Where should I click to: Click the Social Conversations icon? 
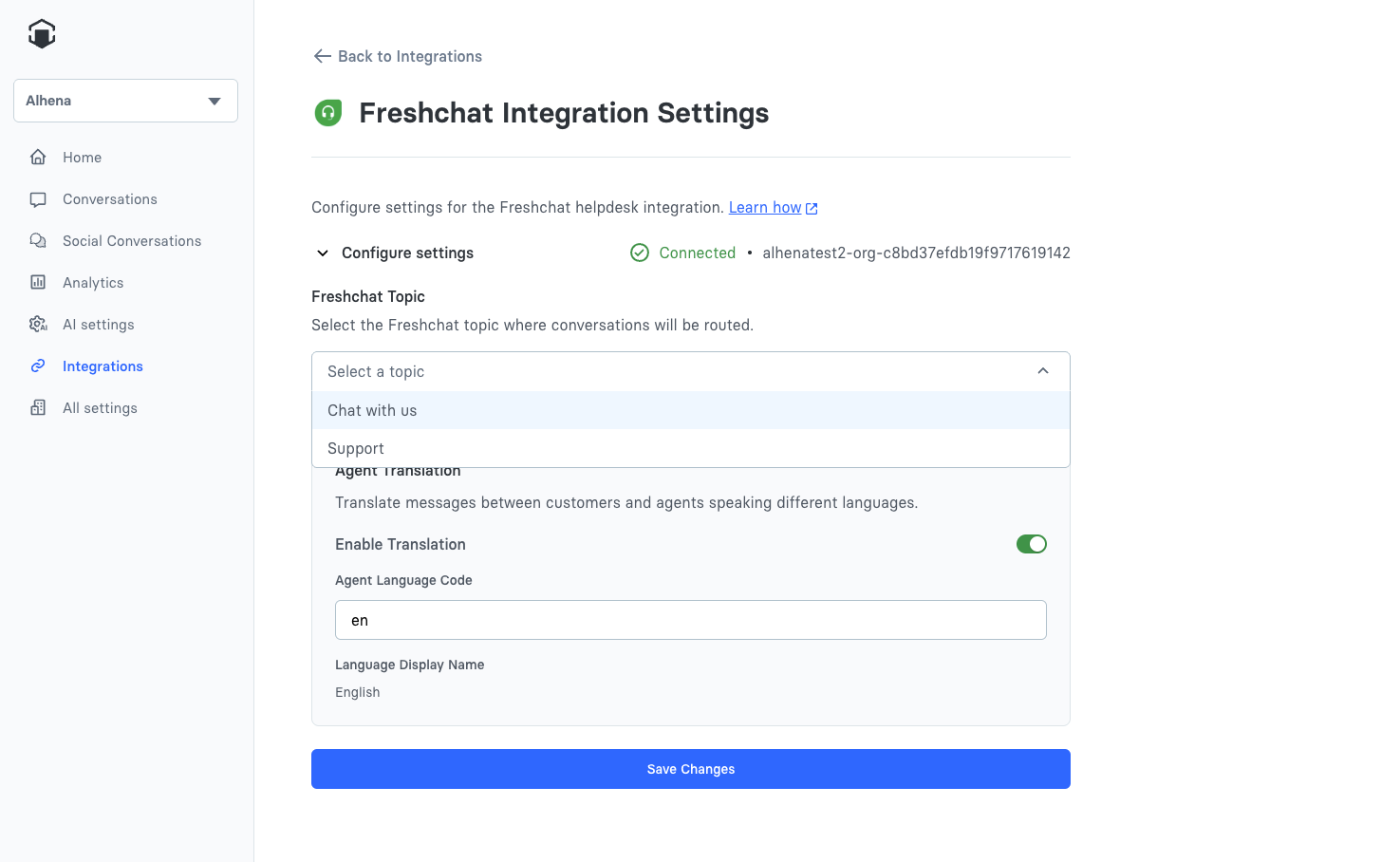pyautogui.click(x=38, y=241)
